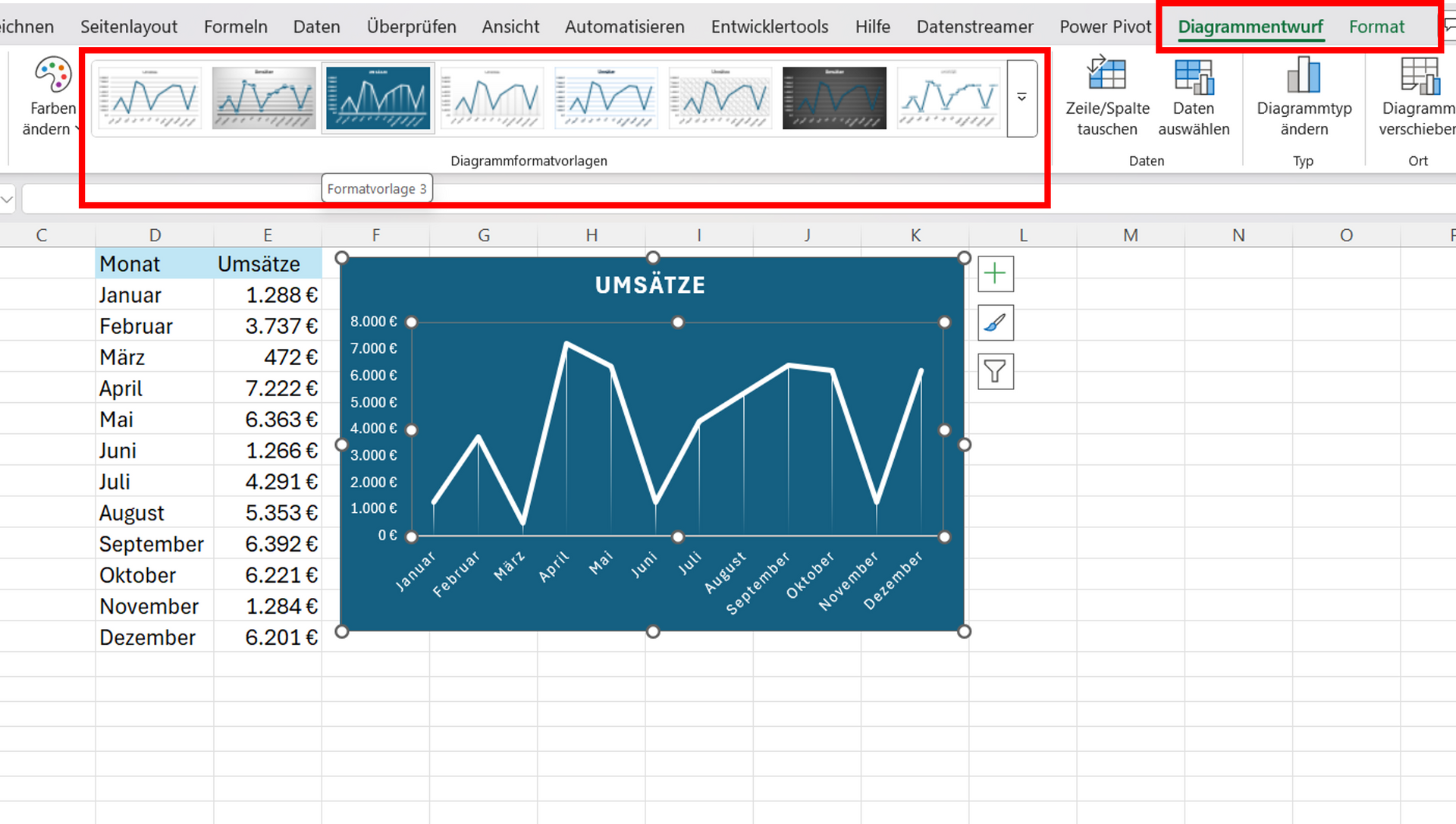
Task: Expand the chart styles gallery arrow
Action: coord(1021,98)
